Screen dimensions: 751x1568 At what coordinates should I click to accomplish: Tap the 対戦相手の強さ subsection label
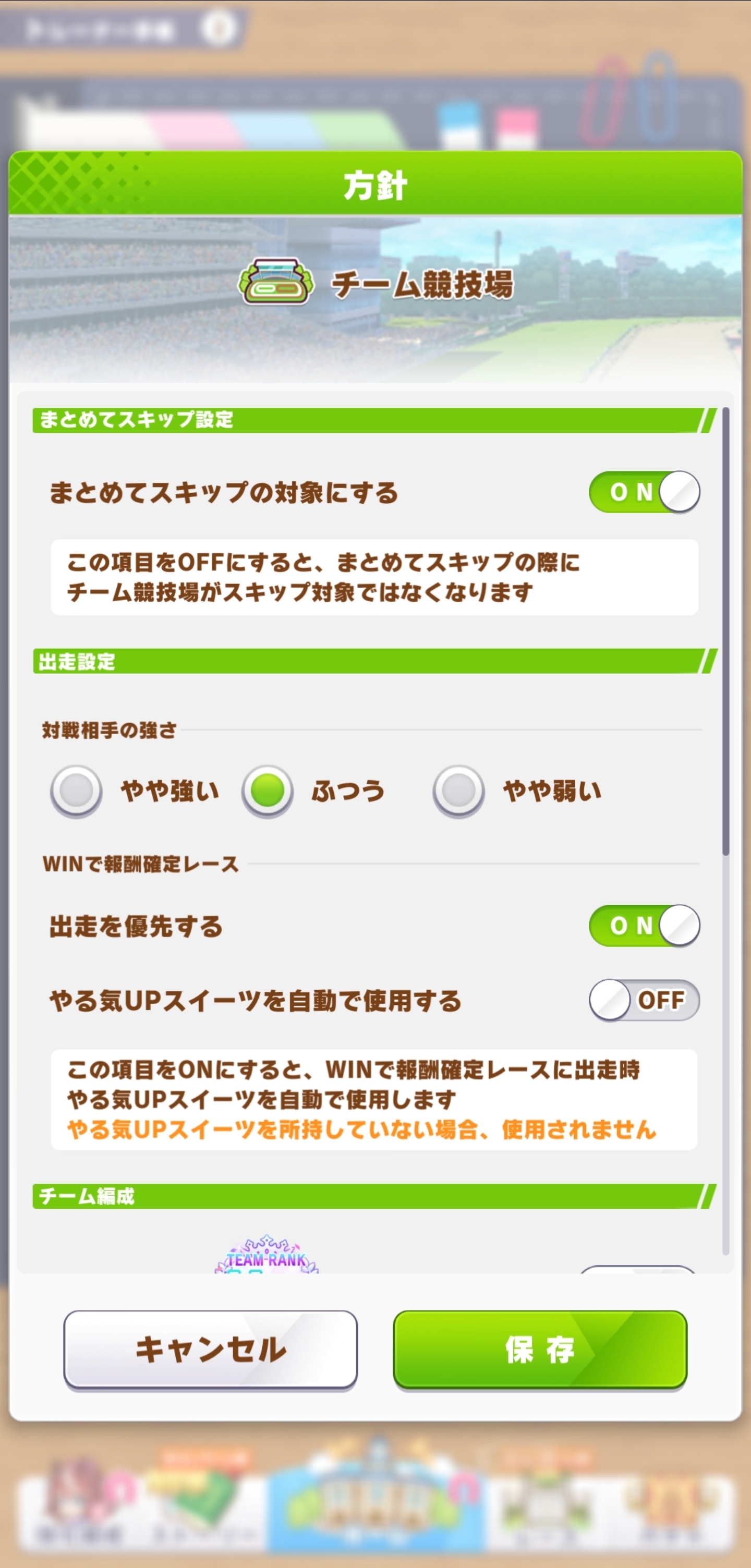pyautogui.click(x=110, y=730)
